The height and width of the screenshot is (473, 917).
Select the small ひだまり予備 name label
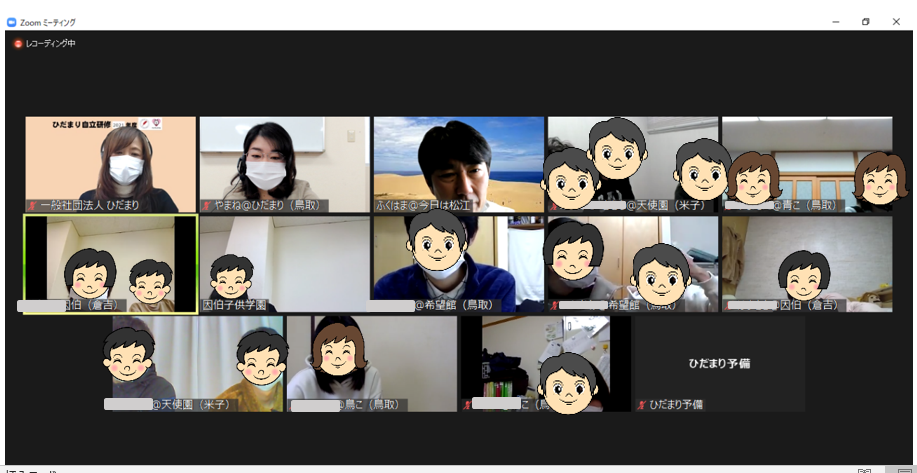pyautogui.click(x=676, y=405)
